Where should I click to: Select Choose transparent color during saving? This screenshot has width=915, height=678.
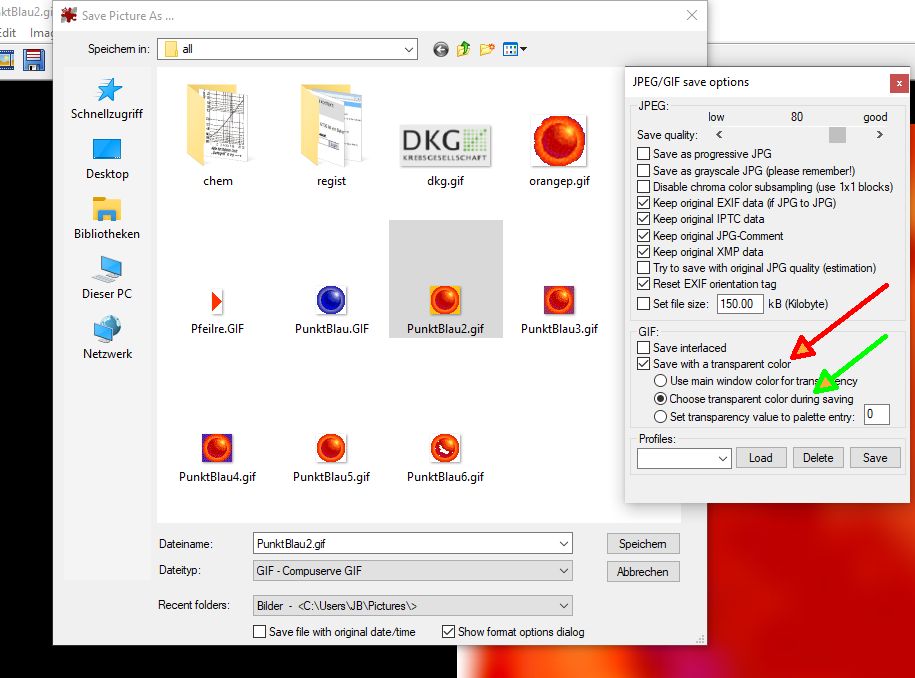(661, 399)
